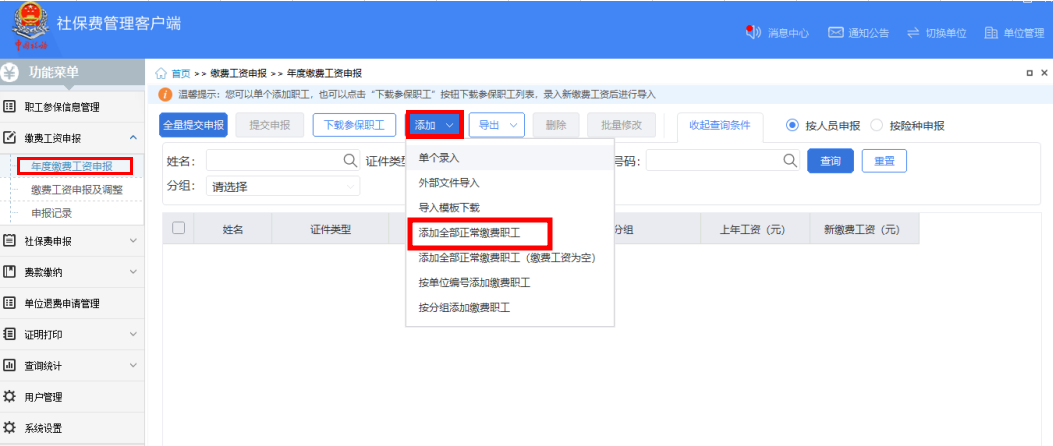1053x446 pixels.
Task: Click the 证件类型 column header
Action: coord(330,228)
